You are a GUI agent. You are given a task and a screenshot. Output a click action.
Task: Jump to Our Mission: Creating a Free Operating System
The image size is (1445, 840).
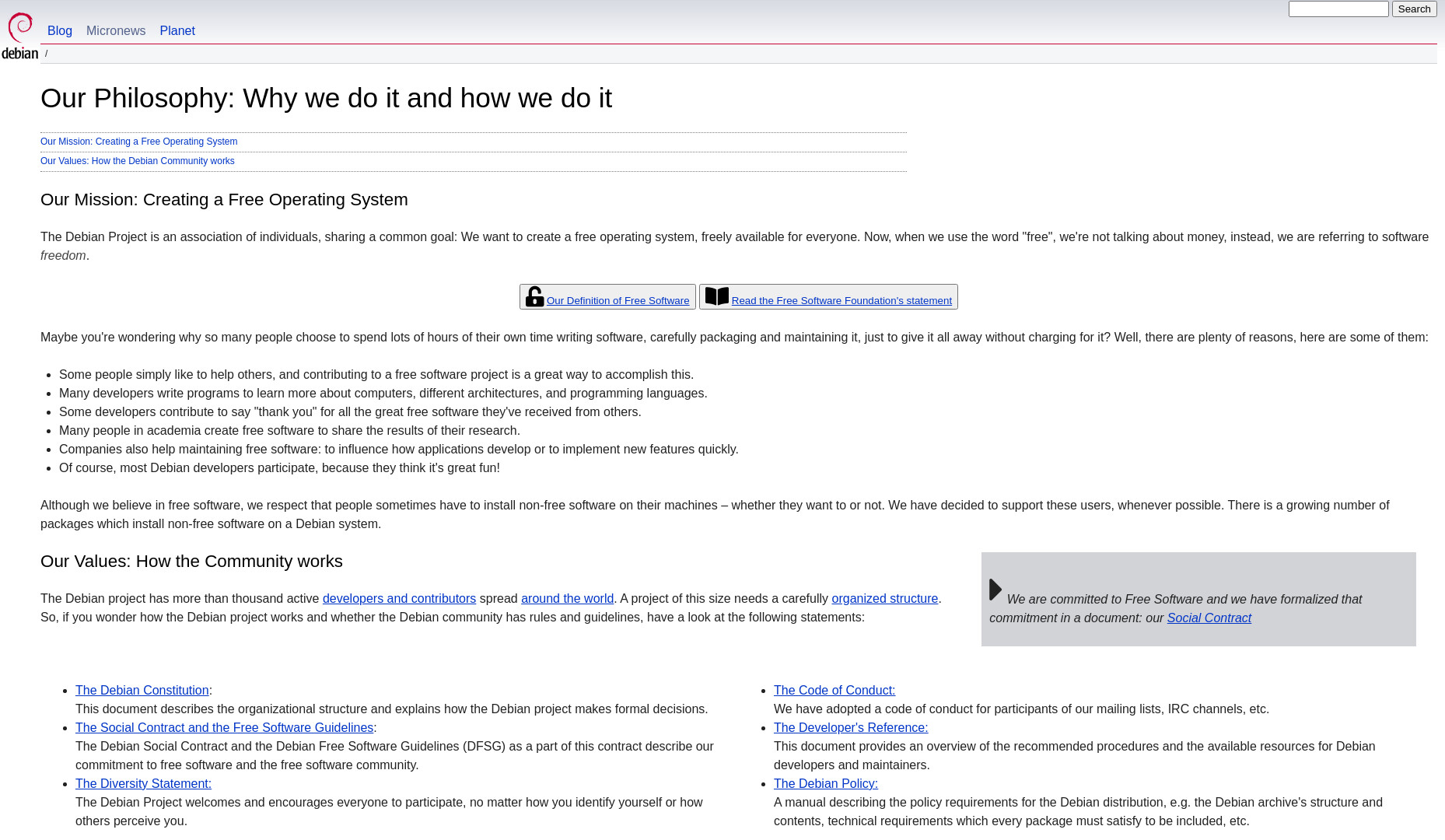pos(139,142)
